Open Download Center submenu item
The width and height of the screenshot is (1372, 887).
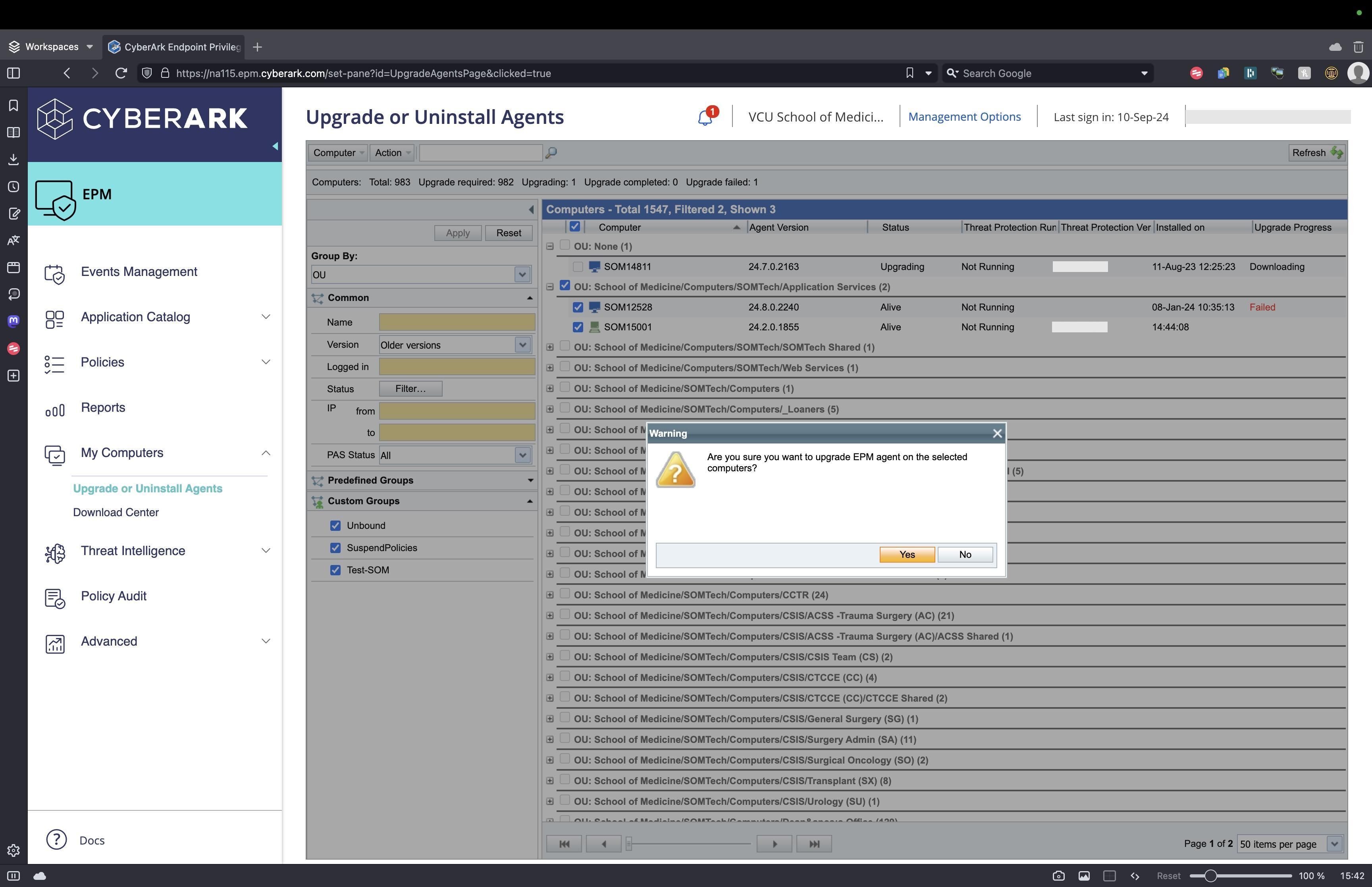(x=116, y=513)
